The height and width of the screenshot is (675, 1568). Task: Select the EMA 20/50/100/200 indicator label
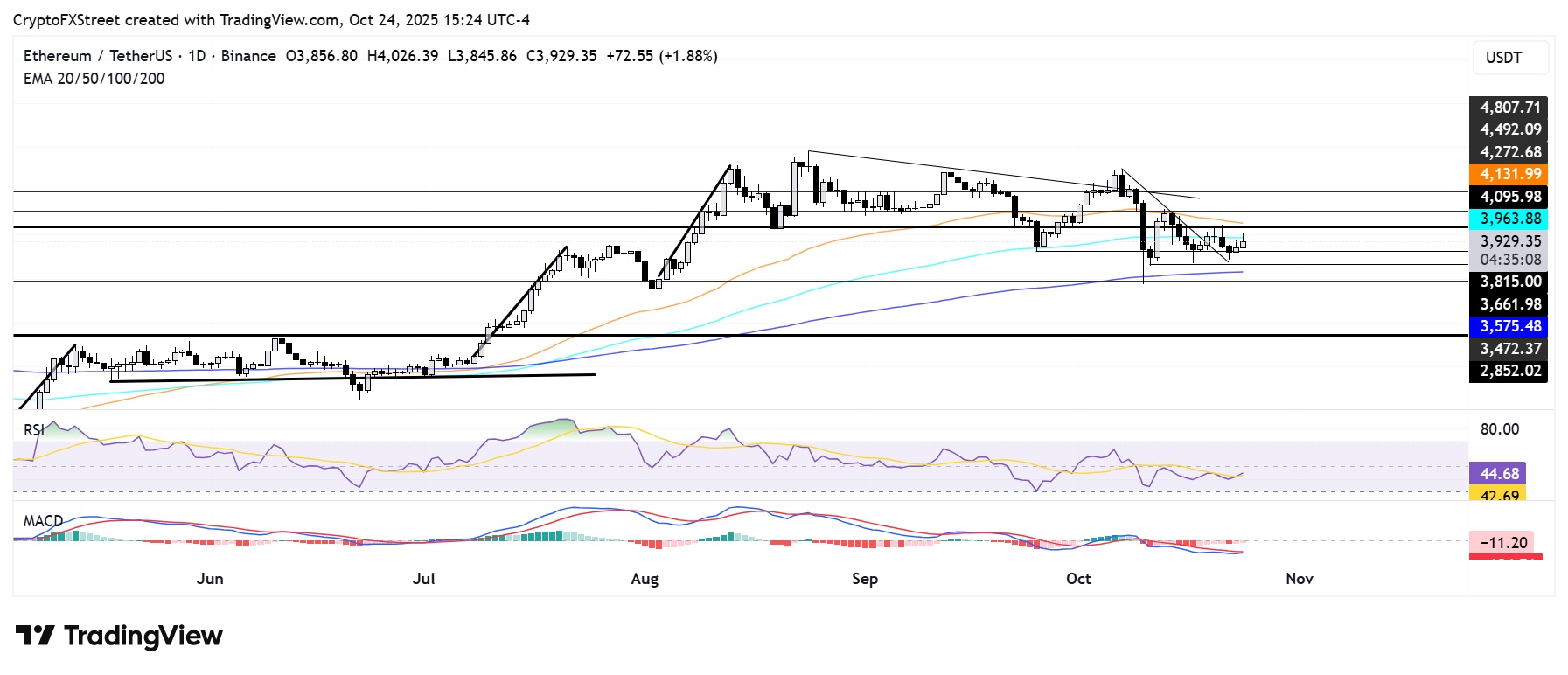(x=94, y=79)
